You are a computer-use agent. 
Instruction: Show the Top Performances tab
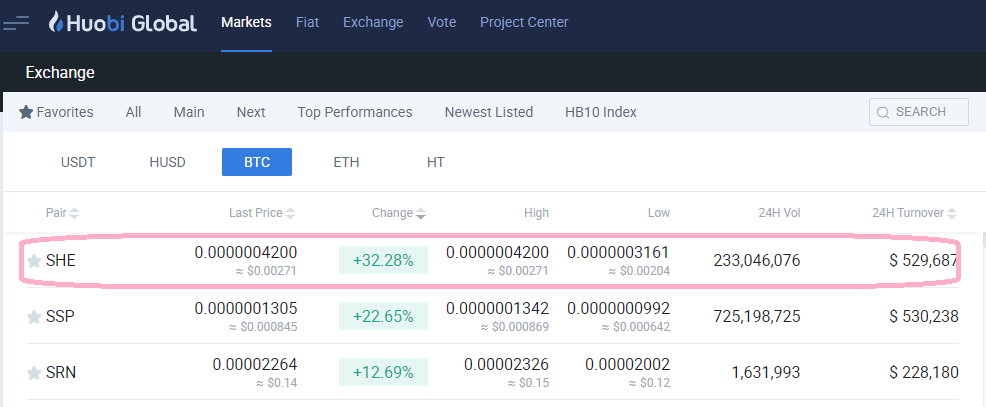355,112
